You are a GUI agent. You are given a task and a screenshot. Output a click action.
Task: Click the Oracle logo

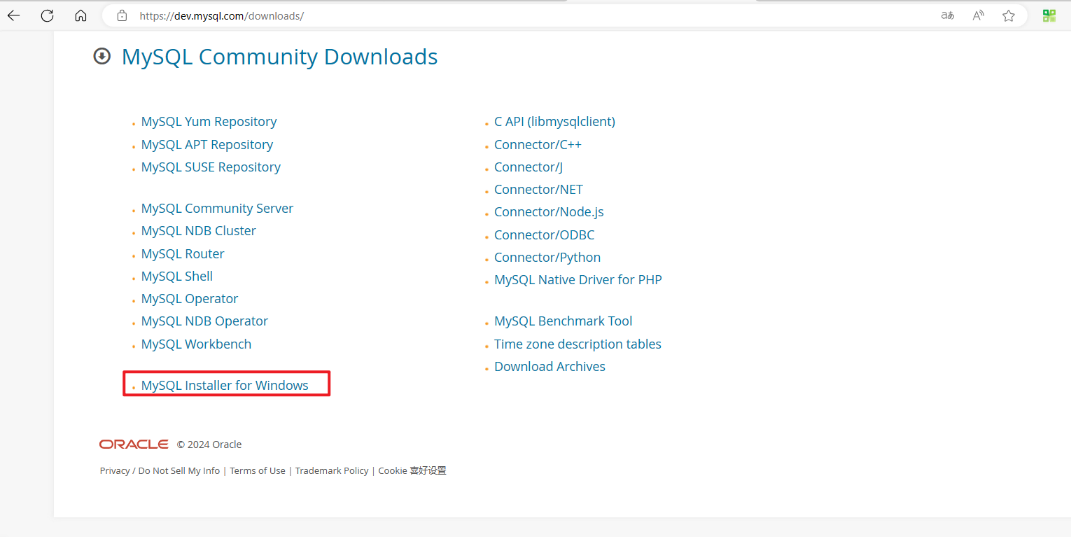(x=134, y=444)
